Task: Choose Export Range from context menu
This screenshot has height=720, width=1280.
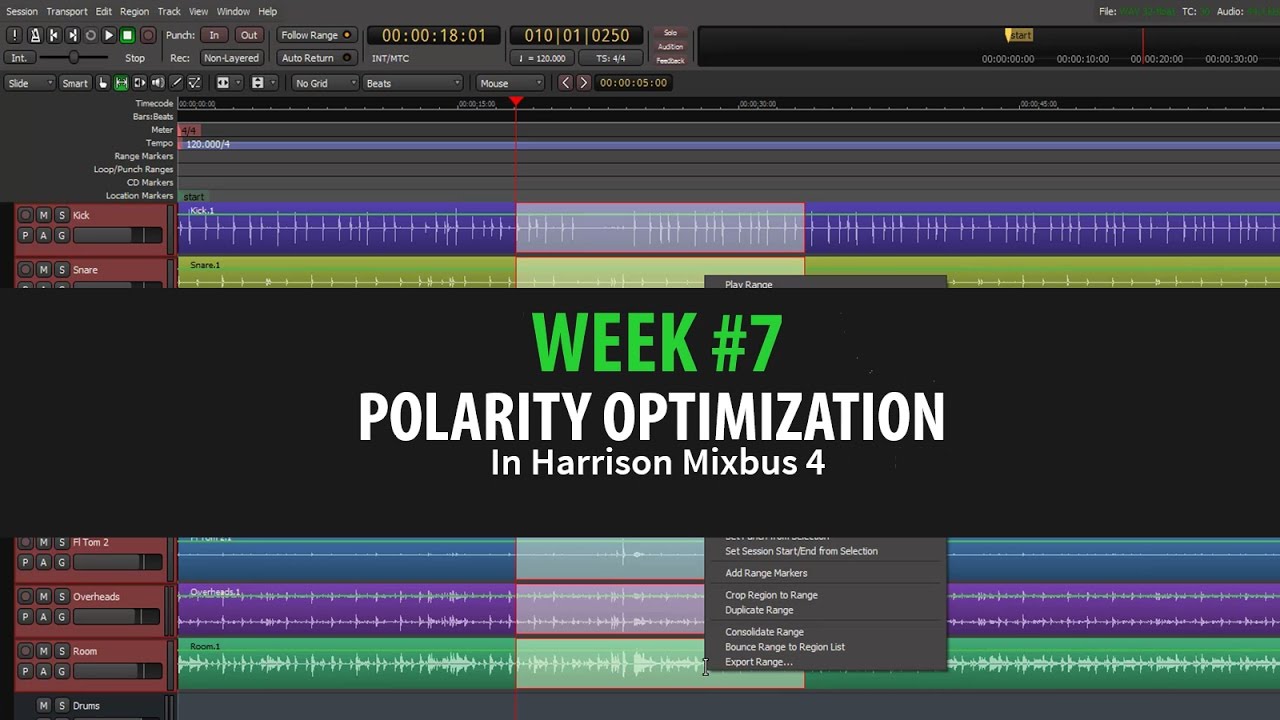Action: click(x=758, y=662)
